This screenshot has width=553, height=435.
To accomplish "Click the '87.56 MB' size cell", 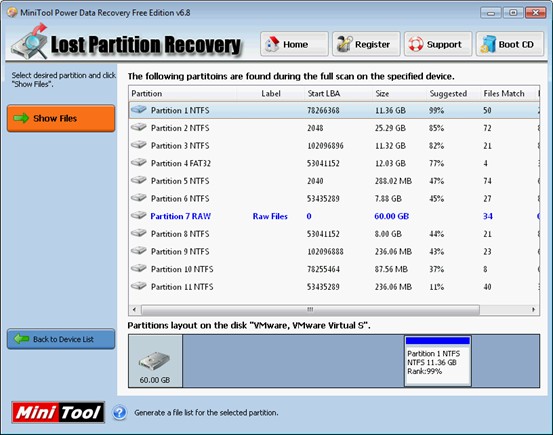I will coord(391,269).
